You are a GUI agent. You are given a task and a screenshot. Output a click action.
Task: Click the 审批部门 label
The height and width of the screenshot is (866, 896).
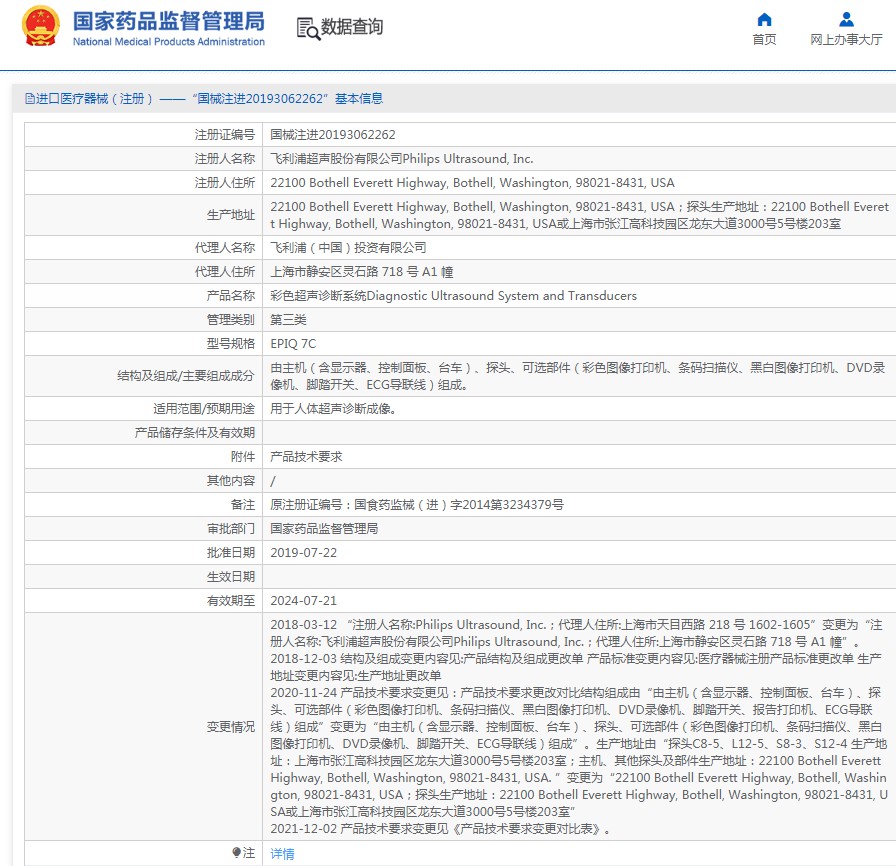click(x=231, y=529)
